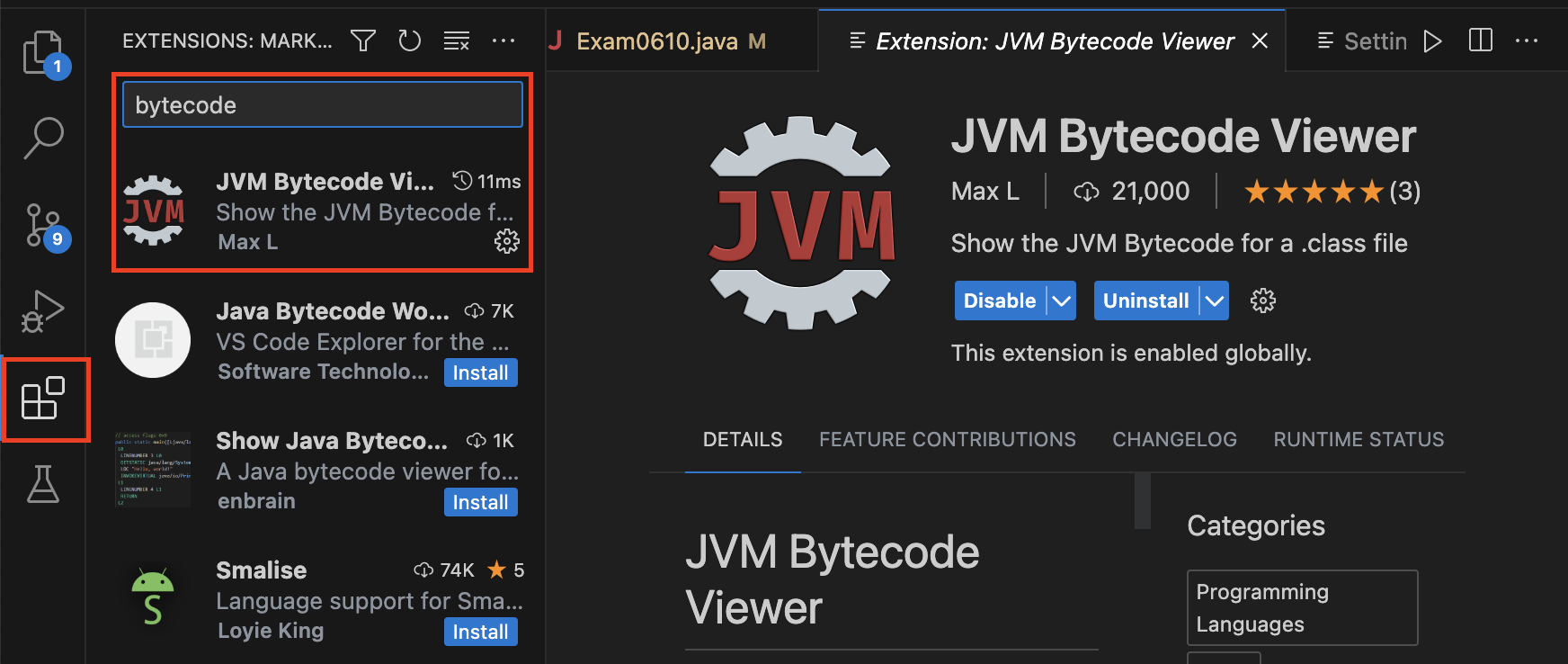Select the FEATURE CONTRIBUTIONS tab
This screenshot has height=664, width=1568.
[x=948, y=439]
